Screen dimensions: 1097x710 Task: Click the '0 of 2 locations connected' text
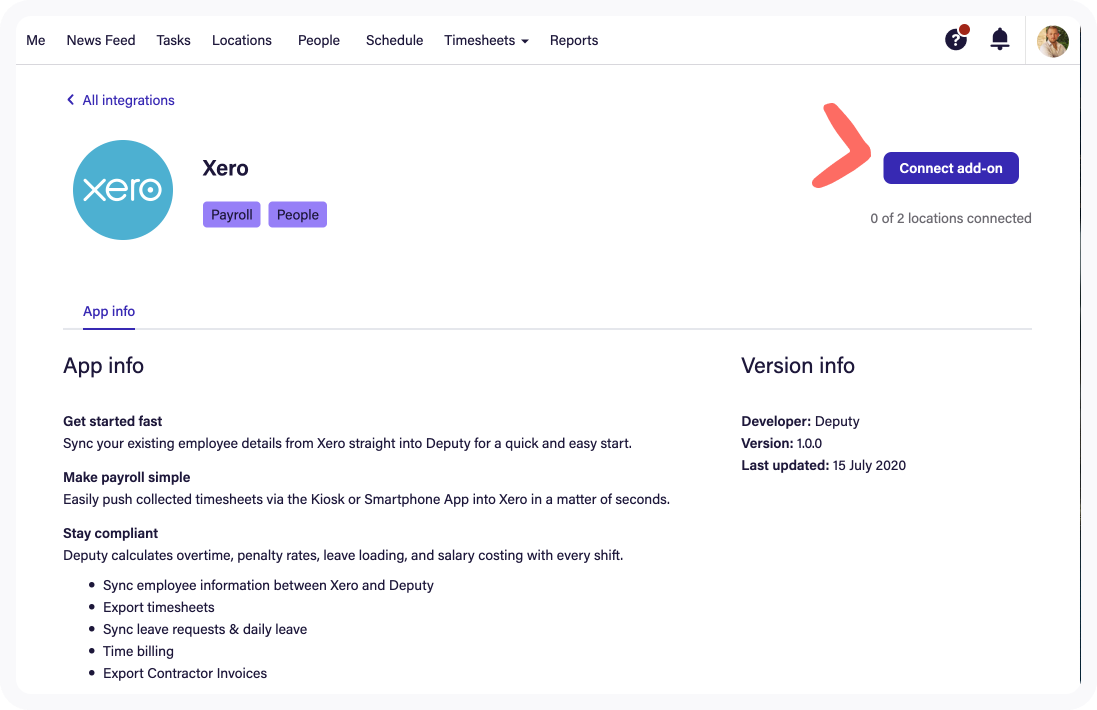click(x=951, y=218)
